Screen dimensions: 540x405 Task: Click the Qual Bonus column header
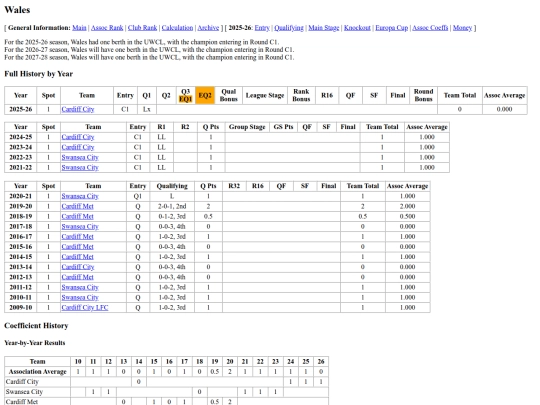click(229, 95)
